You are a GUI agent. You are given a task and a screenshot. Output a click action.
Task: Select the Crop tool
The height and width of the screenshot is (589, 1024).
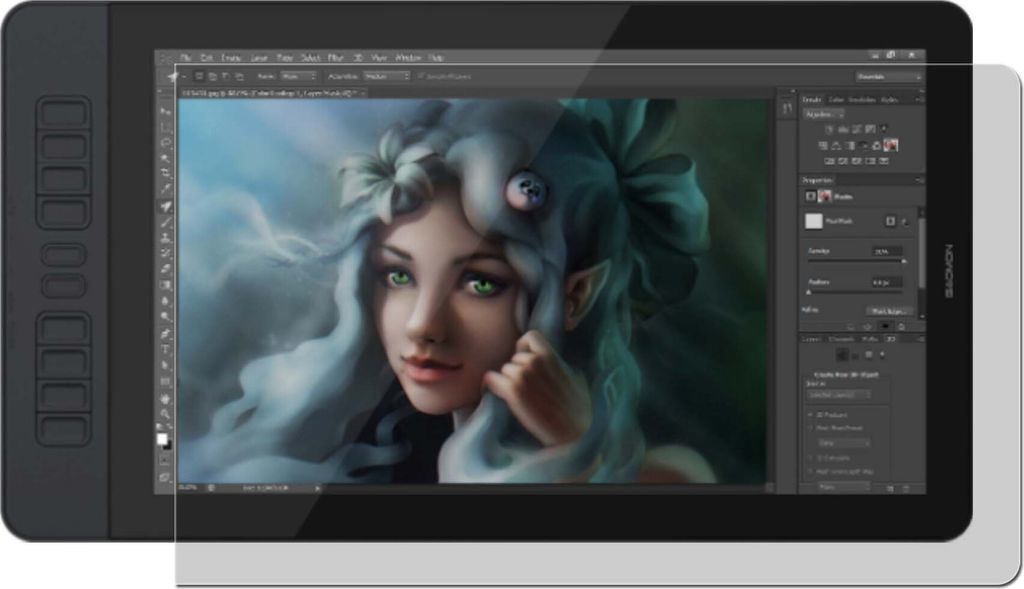[x=166, y=174]
